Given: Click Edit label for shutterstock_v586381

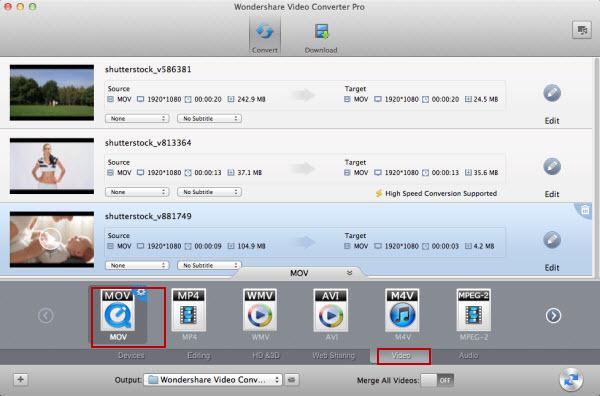Looking at the screenshot, I should (552, 121).
